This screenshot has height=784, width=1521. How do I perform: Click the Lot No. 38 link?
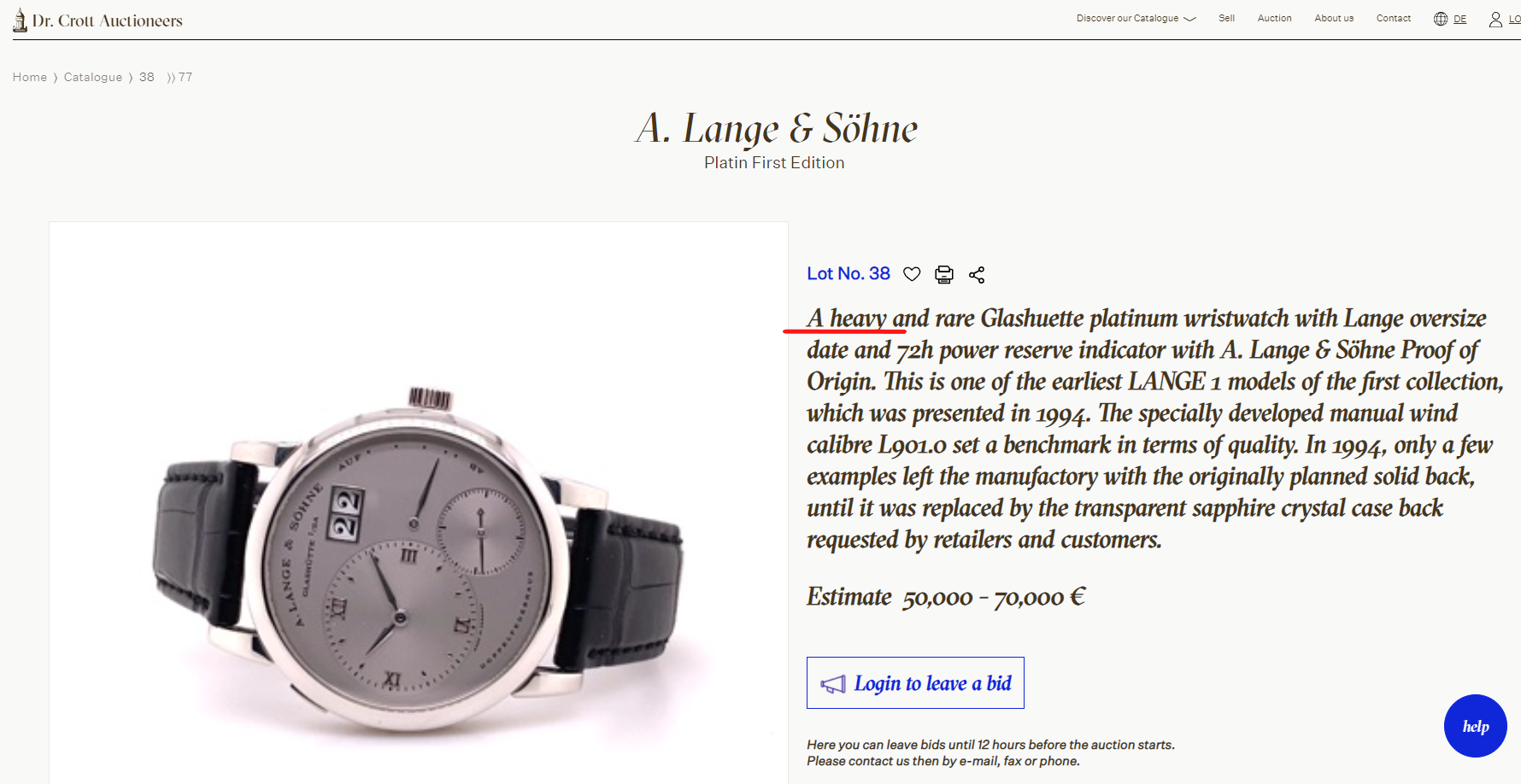pos(848,273)
